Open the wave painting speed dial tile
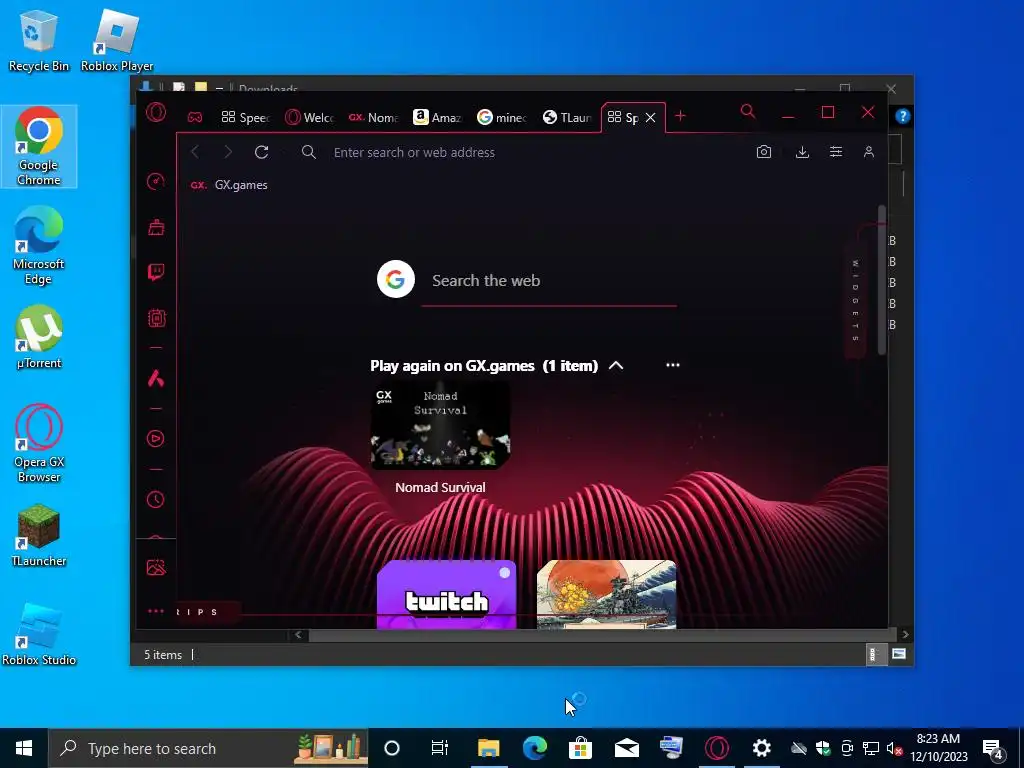1024x768 pixels. (607, 594)
